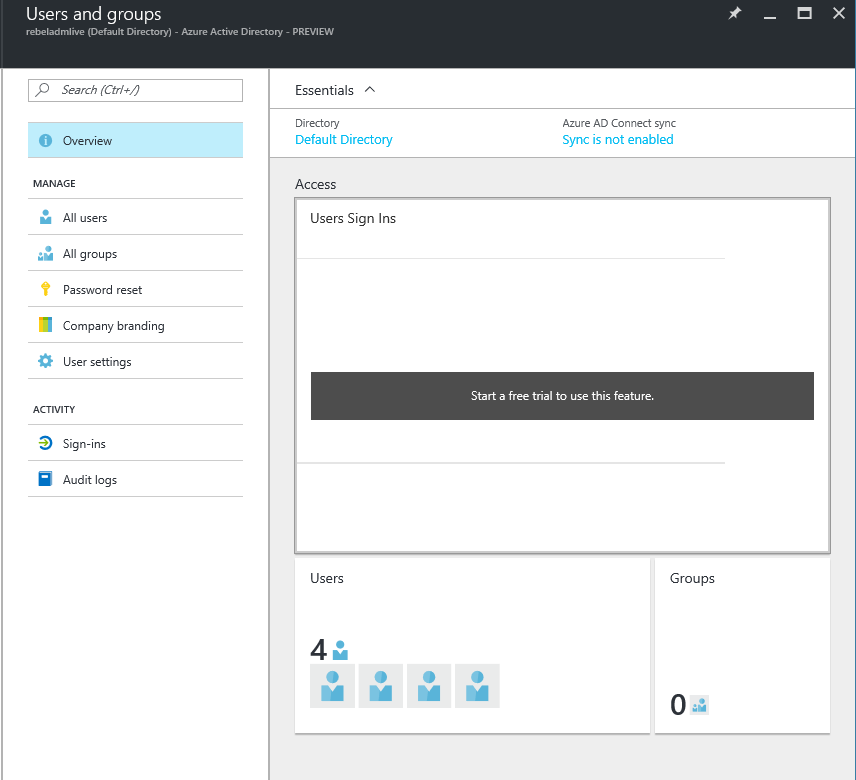Screen dimensions: 856x780
Task: Click the Sign-ins arrow icon
Action: click(x=45, y=443)
